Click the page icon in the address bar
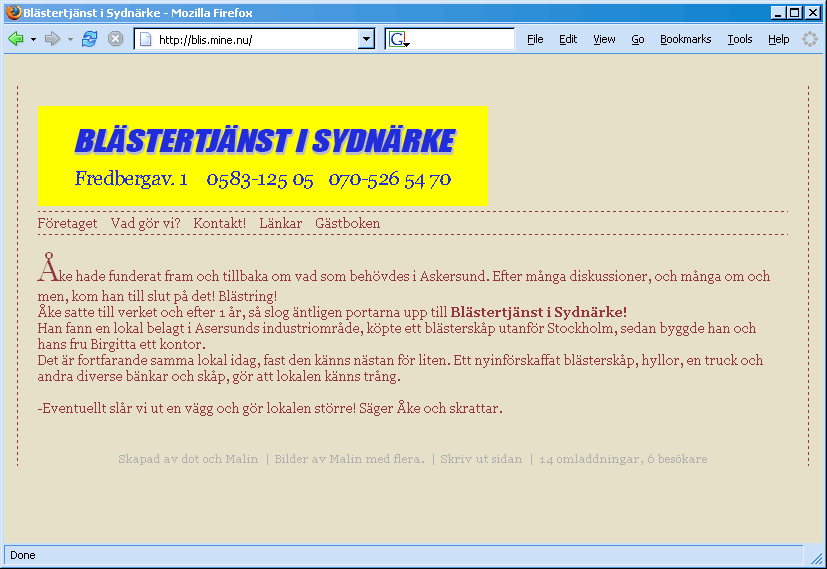Screen dimensions: 827x569 [145, 39]
